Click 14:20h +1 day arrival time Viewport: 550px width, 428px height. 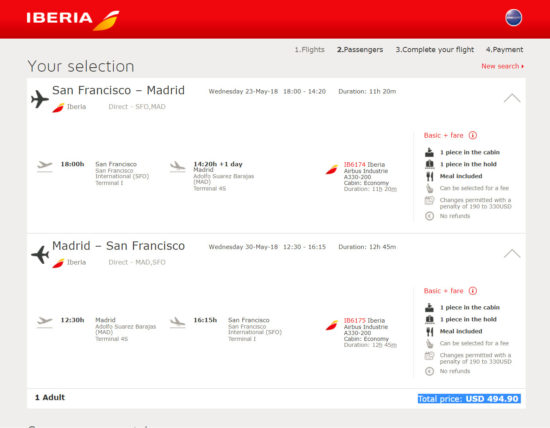pos(218,164)
